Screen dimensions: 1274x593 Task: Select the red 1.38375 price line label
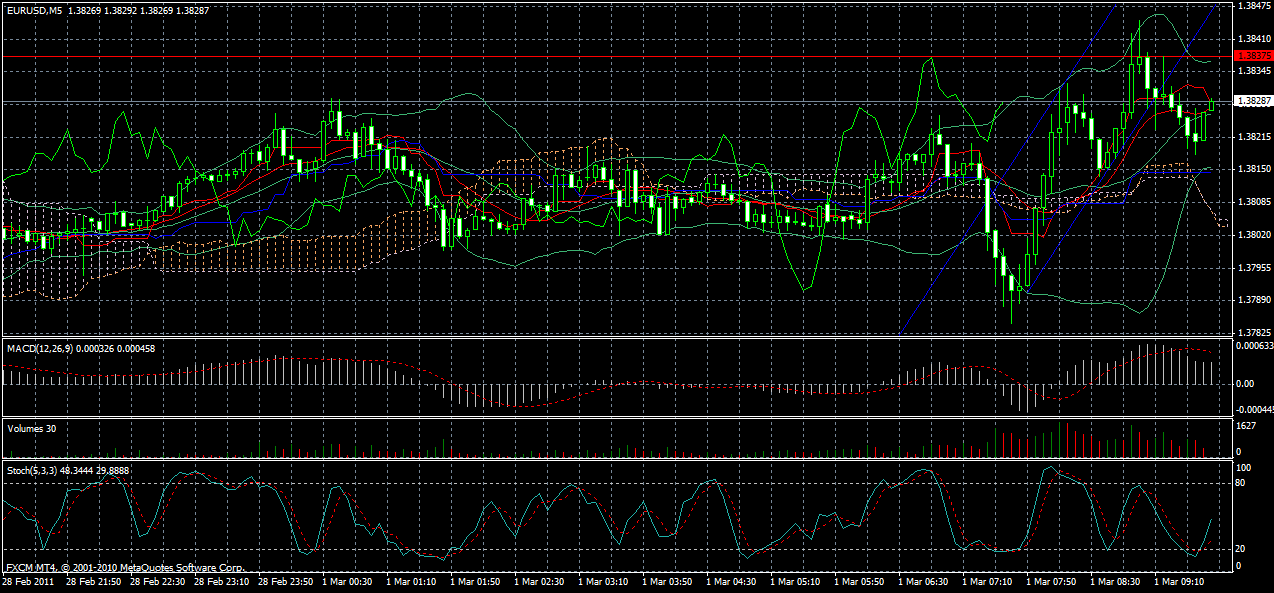pos(1253,57)
